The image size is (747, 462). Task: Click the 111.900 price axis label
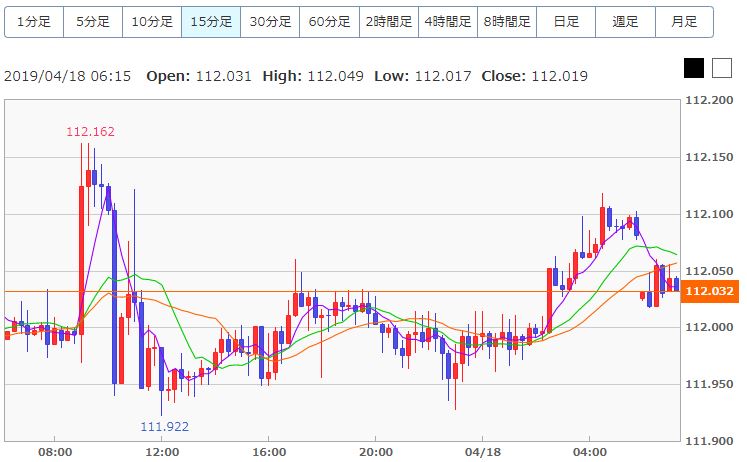[709, 442]
